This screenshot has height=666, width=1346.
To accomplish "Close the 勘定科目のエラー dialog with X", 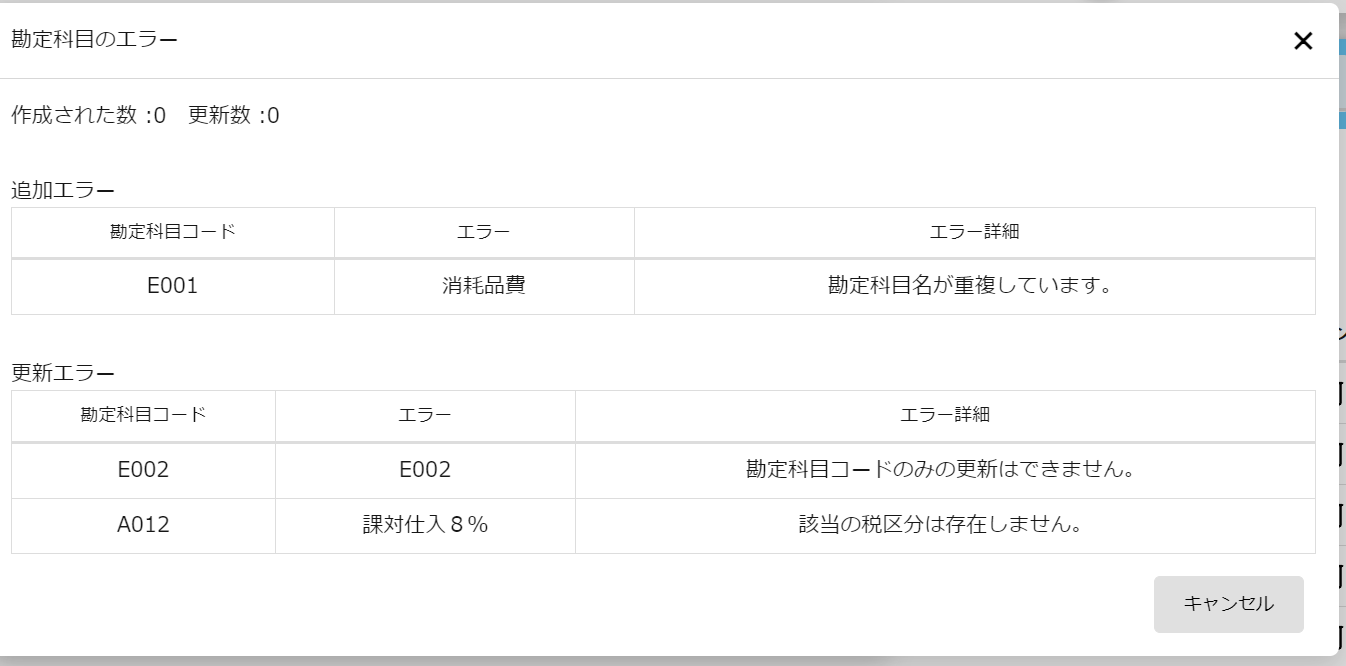I will coord(1302,41).
